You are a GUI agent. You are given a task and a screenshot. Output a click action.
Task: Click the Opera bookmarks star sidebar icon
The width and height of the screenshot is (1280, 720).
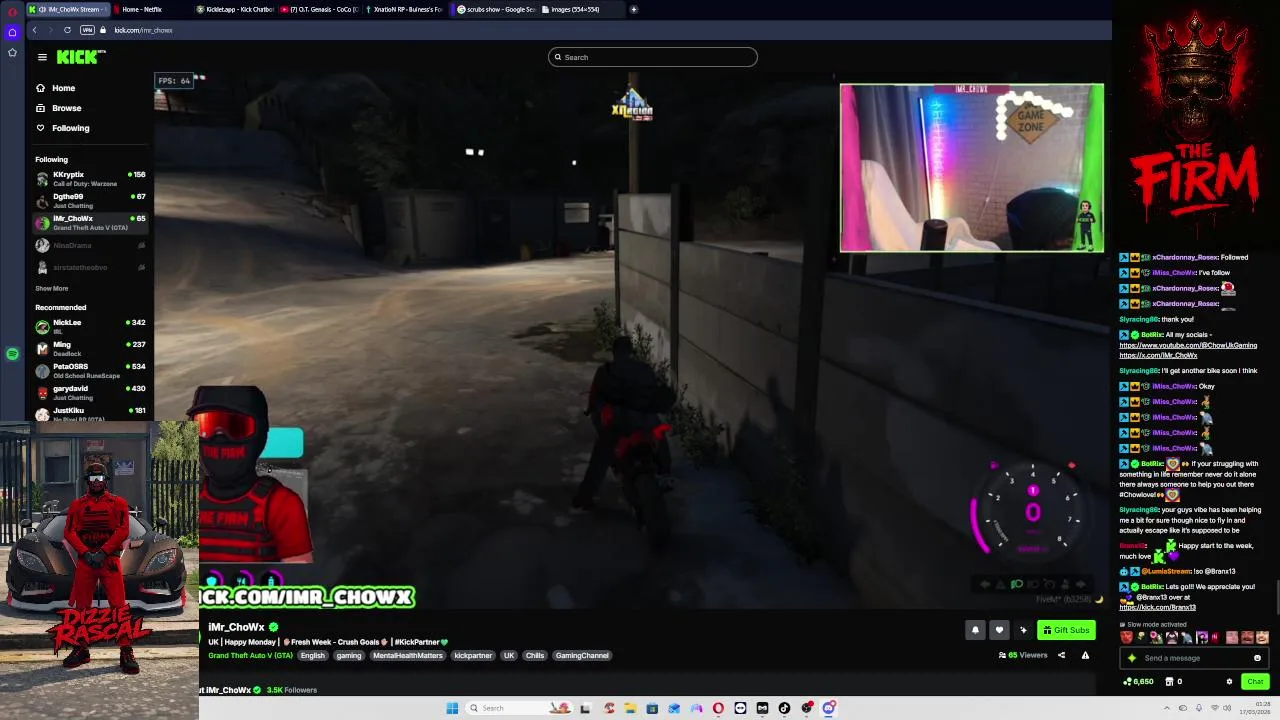coord(12,52)
